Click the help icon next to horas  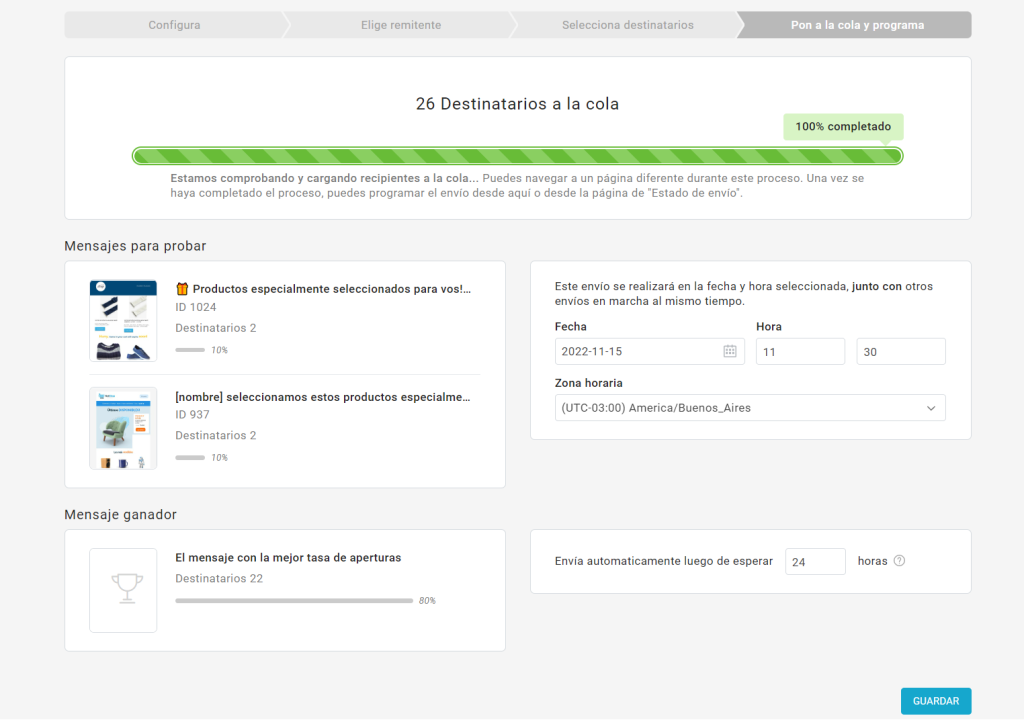899,561
